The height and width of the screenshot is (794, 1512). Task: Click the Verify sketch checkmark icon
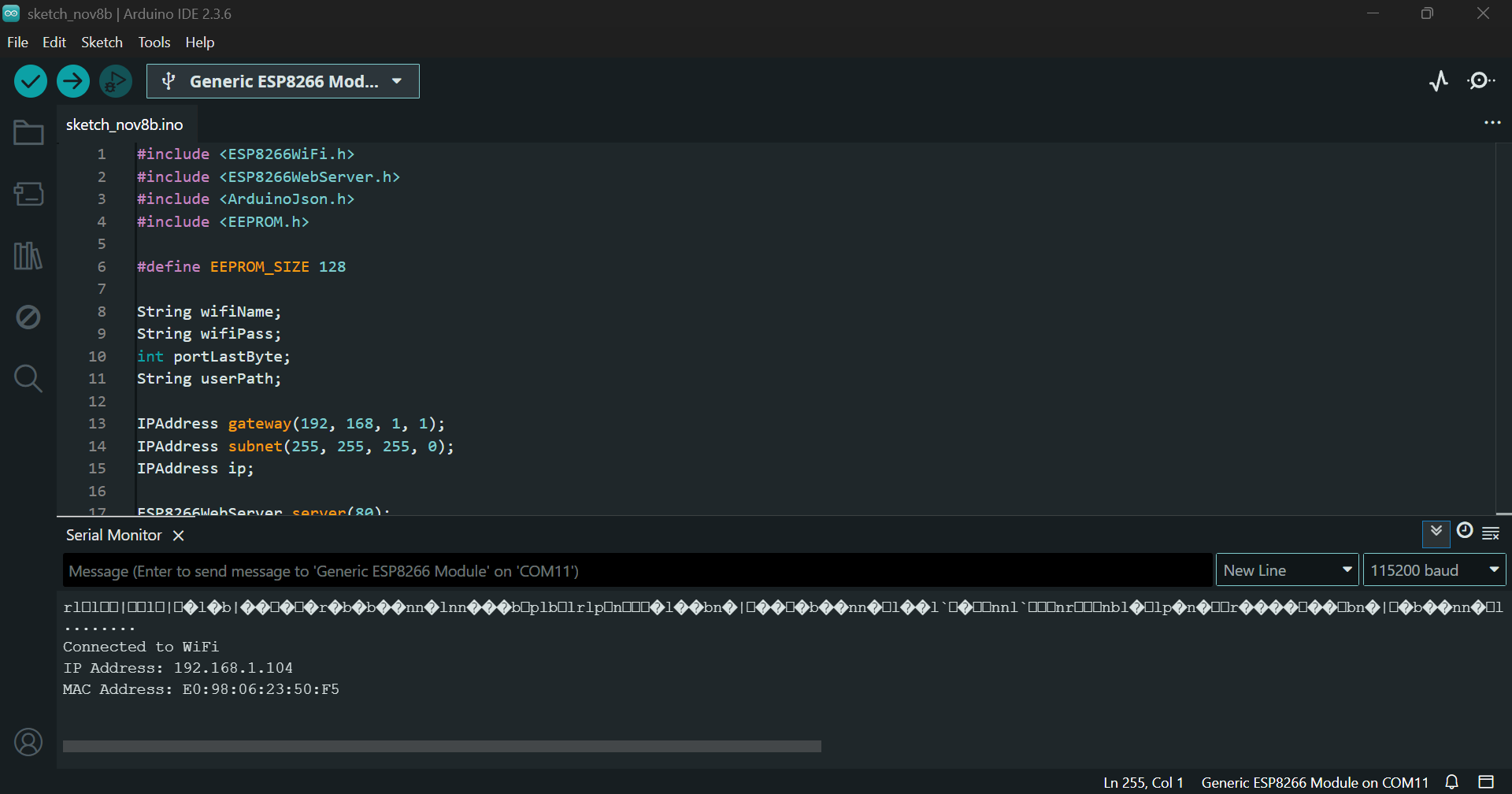pos(29,80)
